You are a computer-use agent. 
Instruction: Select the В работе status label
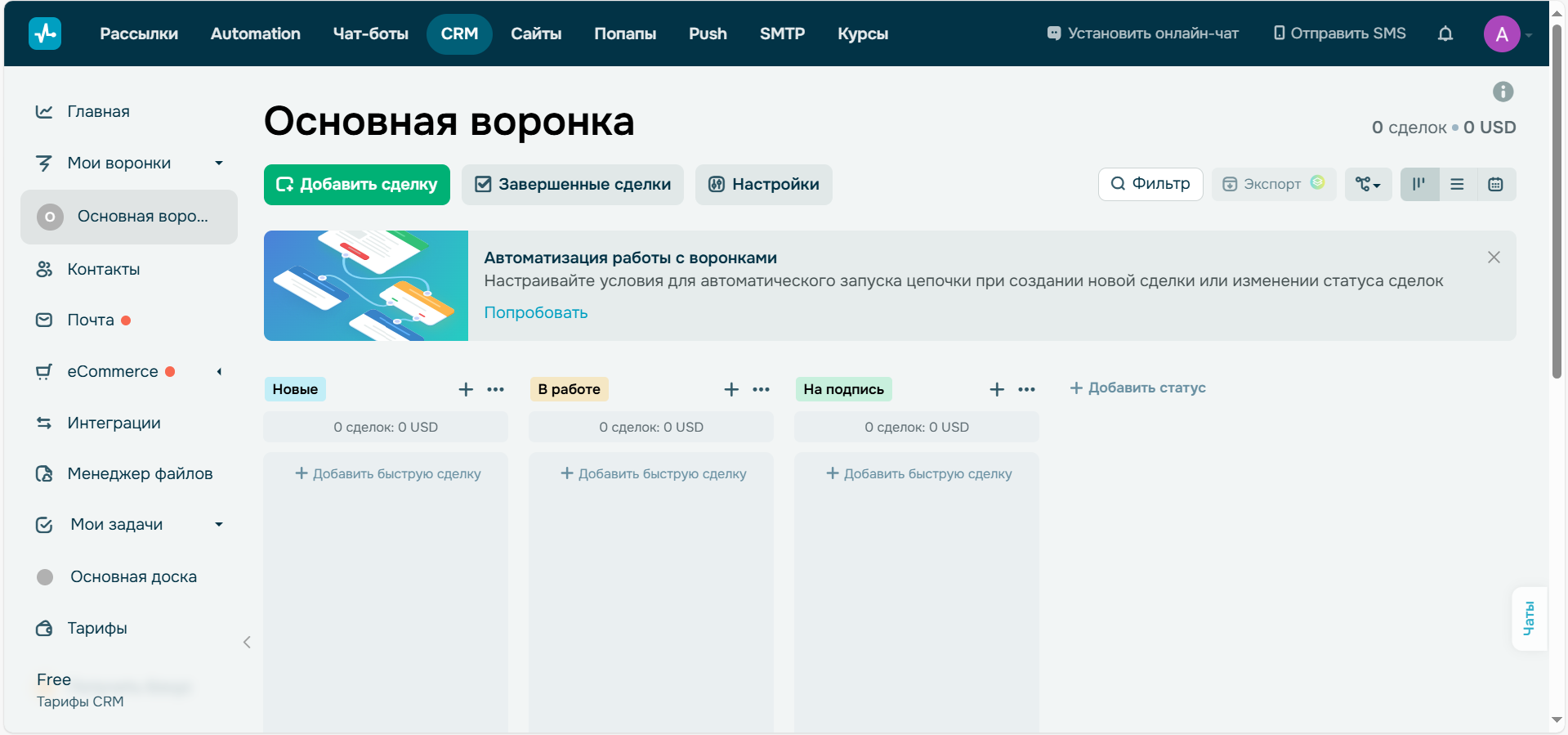(x=570, y=389)
